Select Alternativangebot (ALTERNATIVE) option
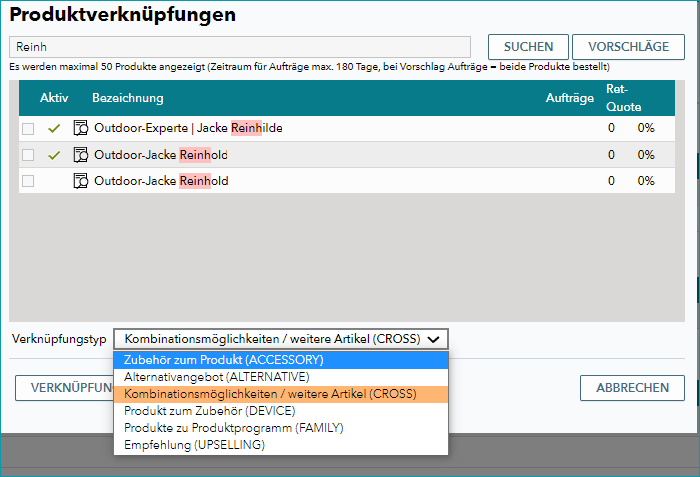700x477 pixels. (281, 377)
